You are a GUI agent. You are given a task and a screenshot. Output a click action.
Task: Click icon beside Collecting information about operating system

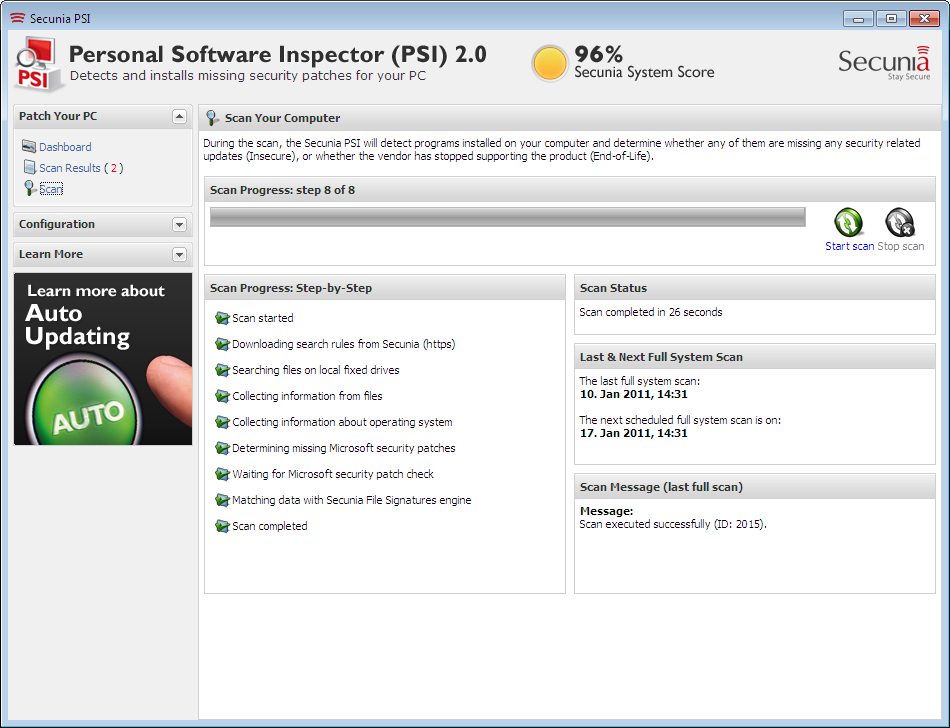click(x=222, y=422)
